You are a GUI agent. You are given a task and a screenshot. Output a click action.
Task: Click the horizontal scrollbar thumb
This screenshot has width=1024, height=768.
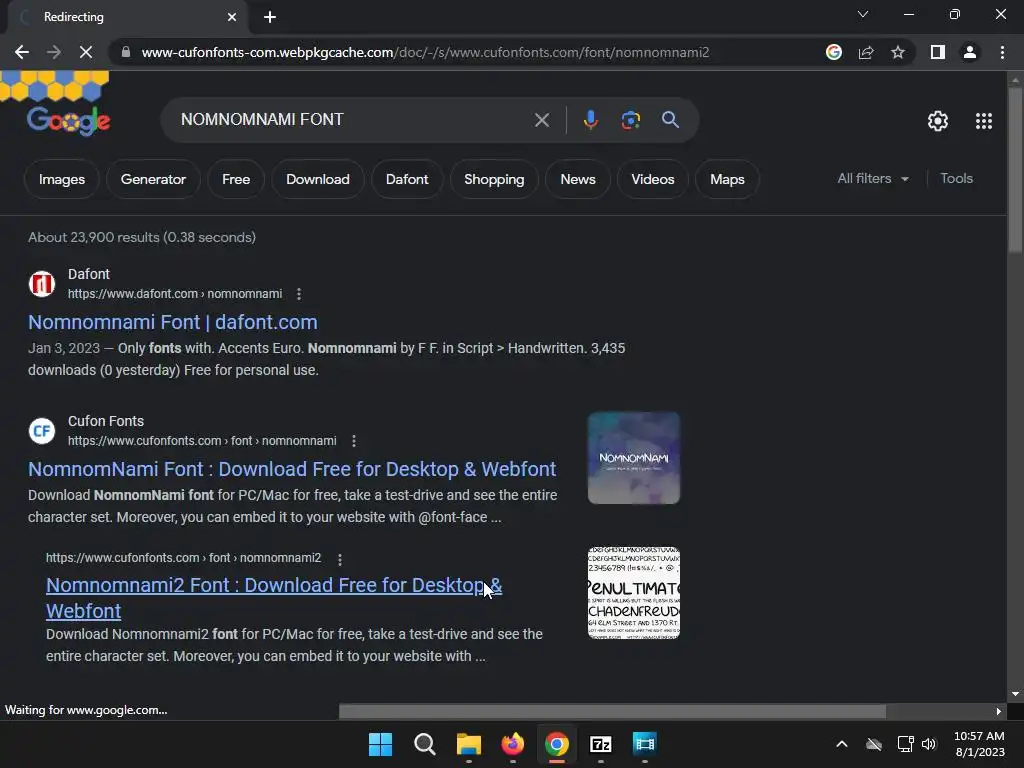[612, 711]
